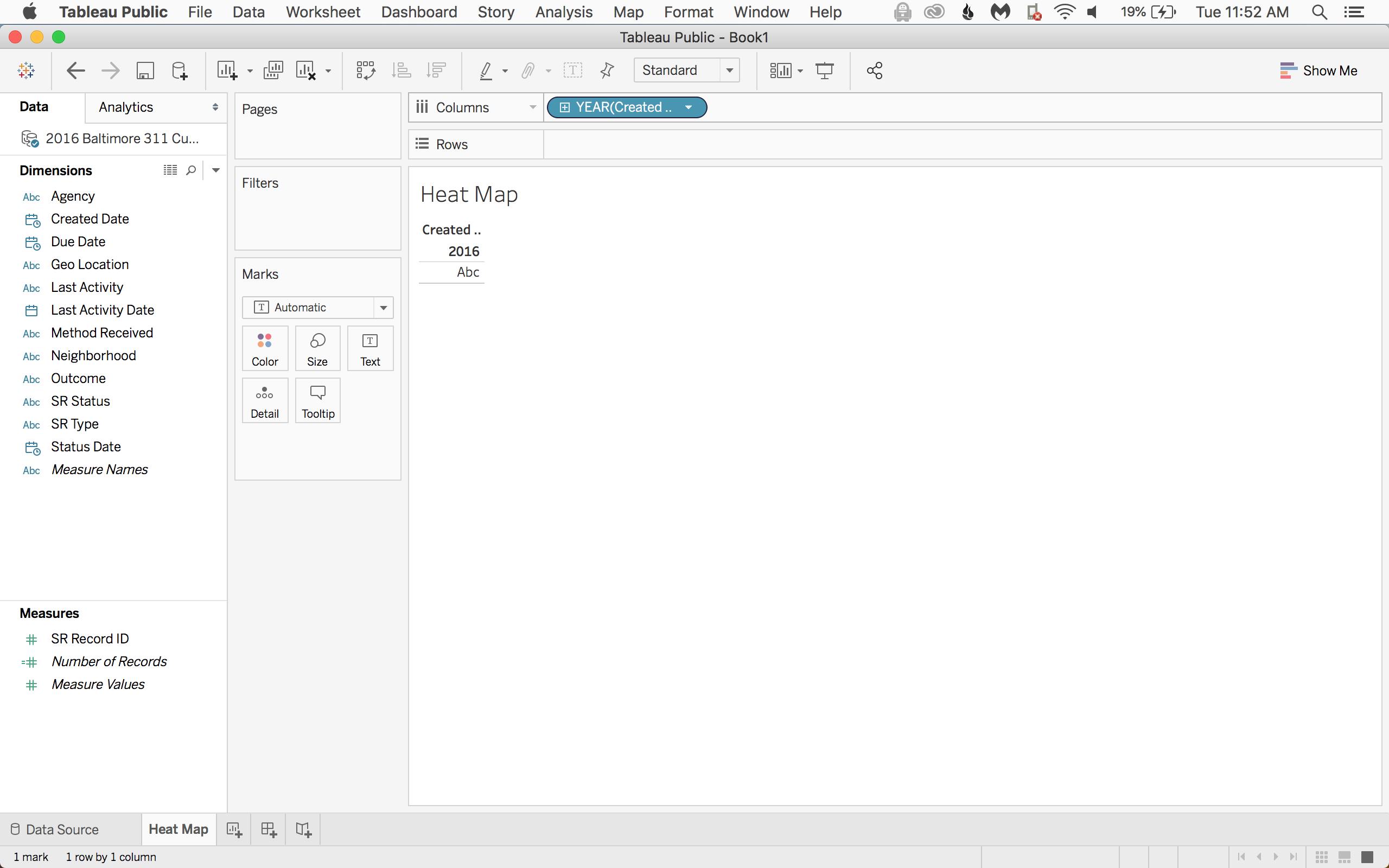The width and height of the screenshot is (1389, 868).
Task: Click the Text card in Marks
Action: click(370, 348)
